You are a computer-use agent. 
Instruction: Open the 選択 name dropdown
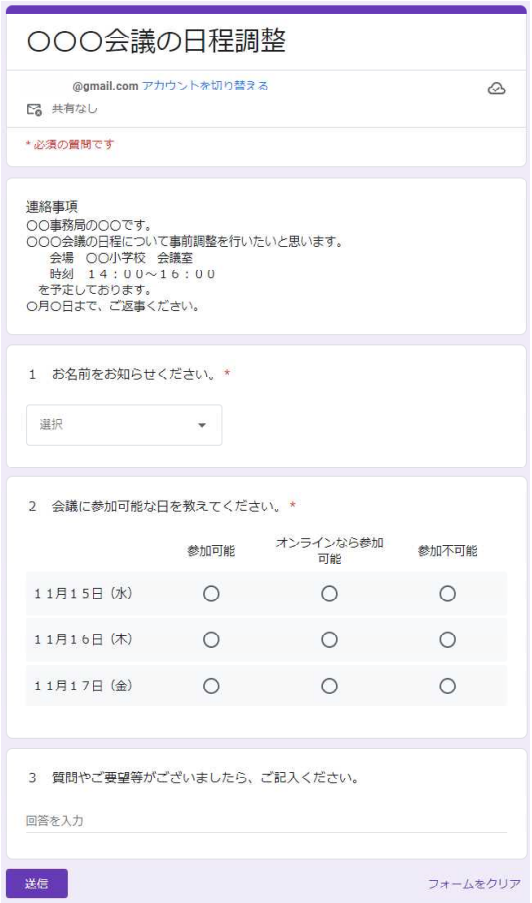(124, 425)
